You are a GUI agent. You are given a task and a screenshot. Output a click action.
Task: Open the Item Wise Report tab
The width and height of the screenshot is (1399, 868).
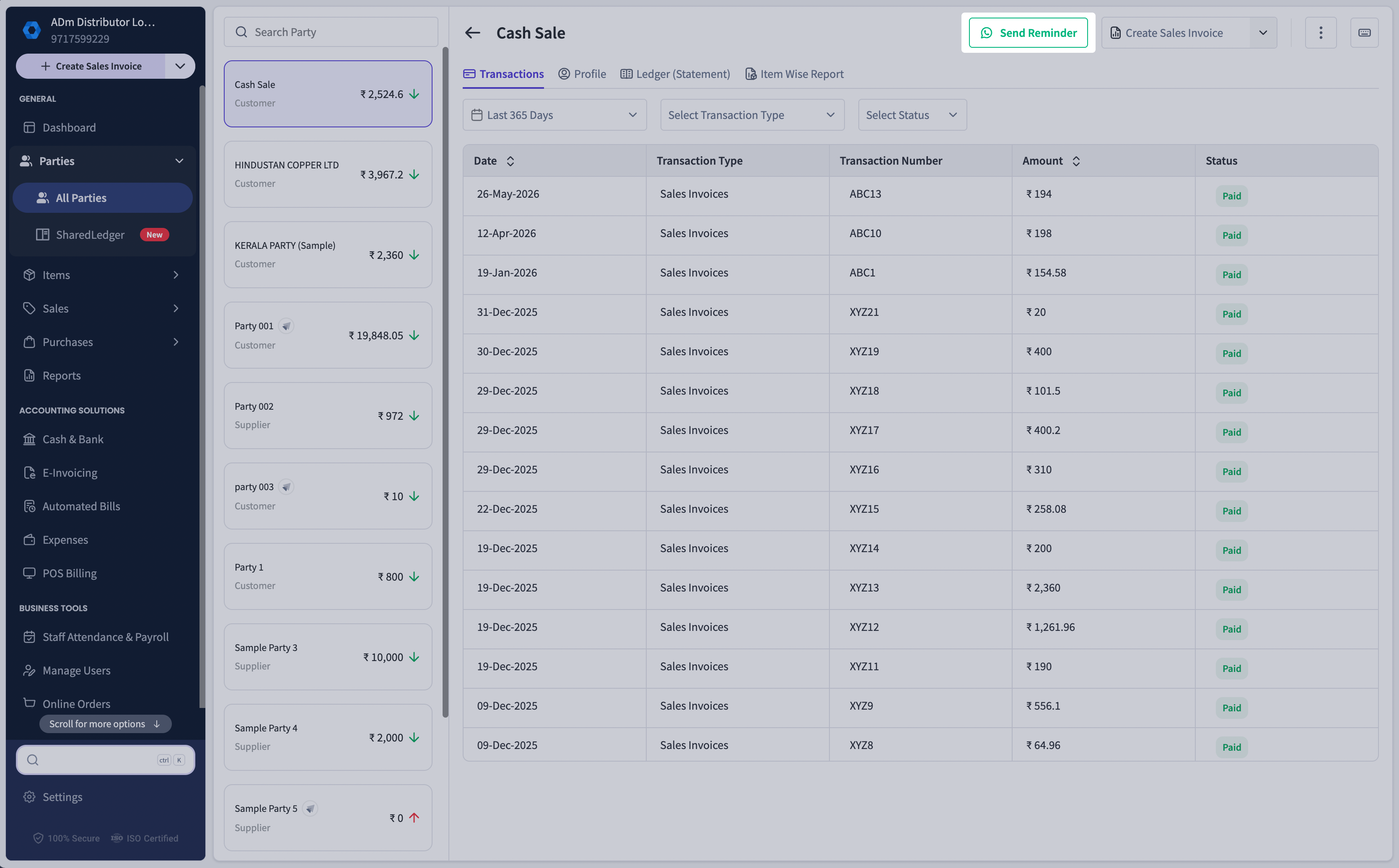coord(794,74)
